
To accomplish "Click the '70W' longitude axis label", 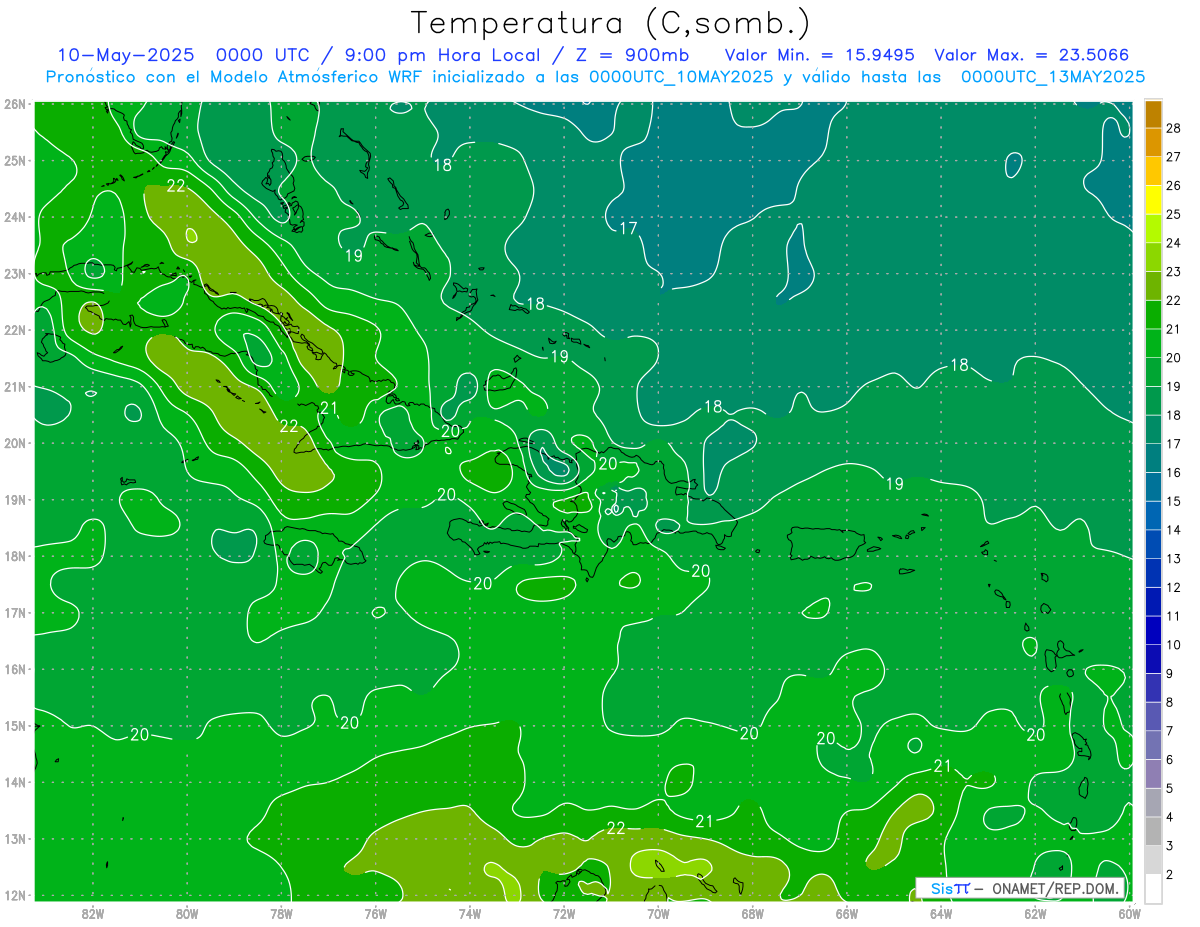I will point(657,913).
